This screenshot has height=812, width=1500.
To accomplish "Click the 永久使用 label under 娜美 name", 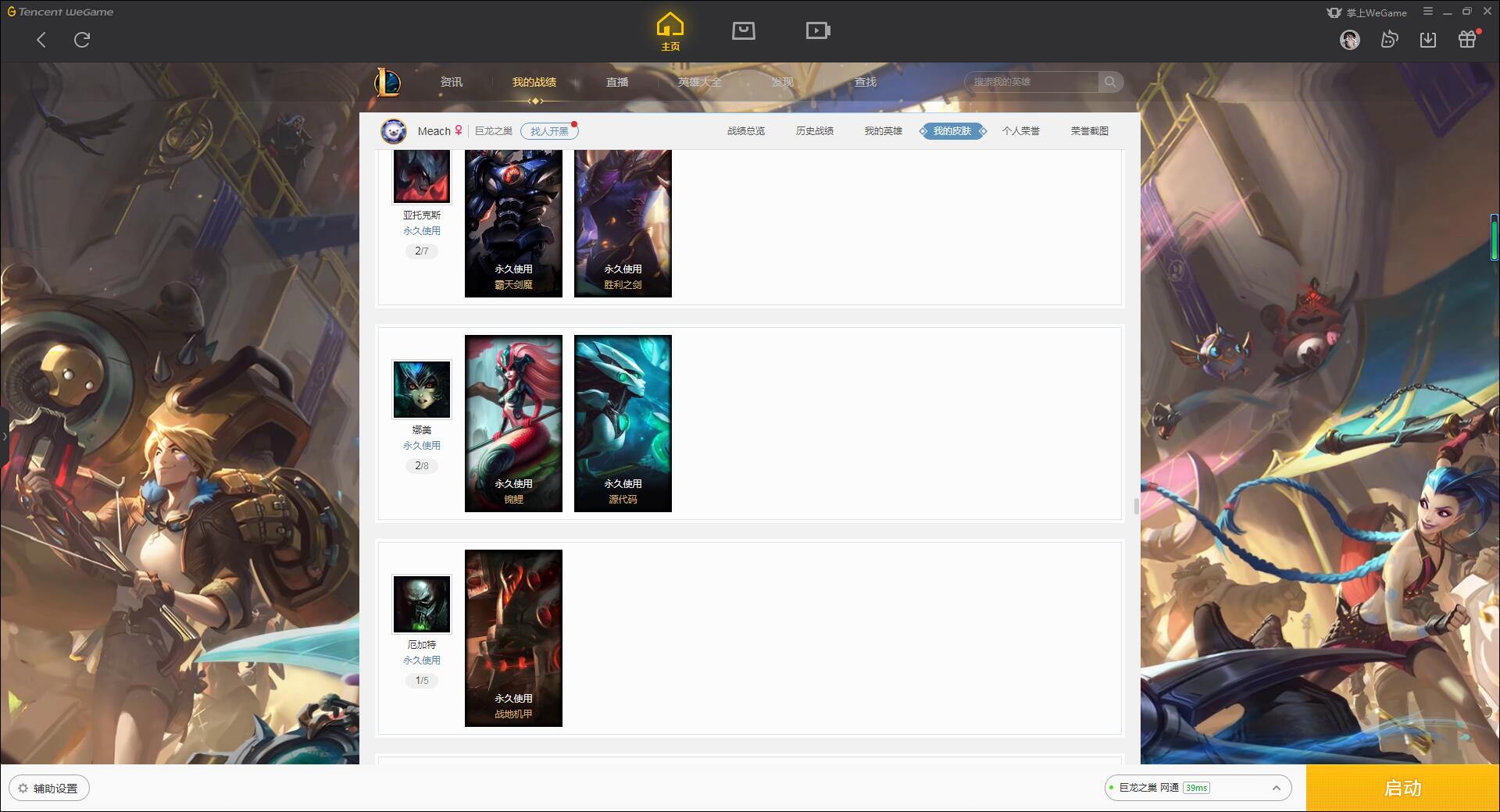I will click(422, 446).
